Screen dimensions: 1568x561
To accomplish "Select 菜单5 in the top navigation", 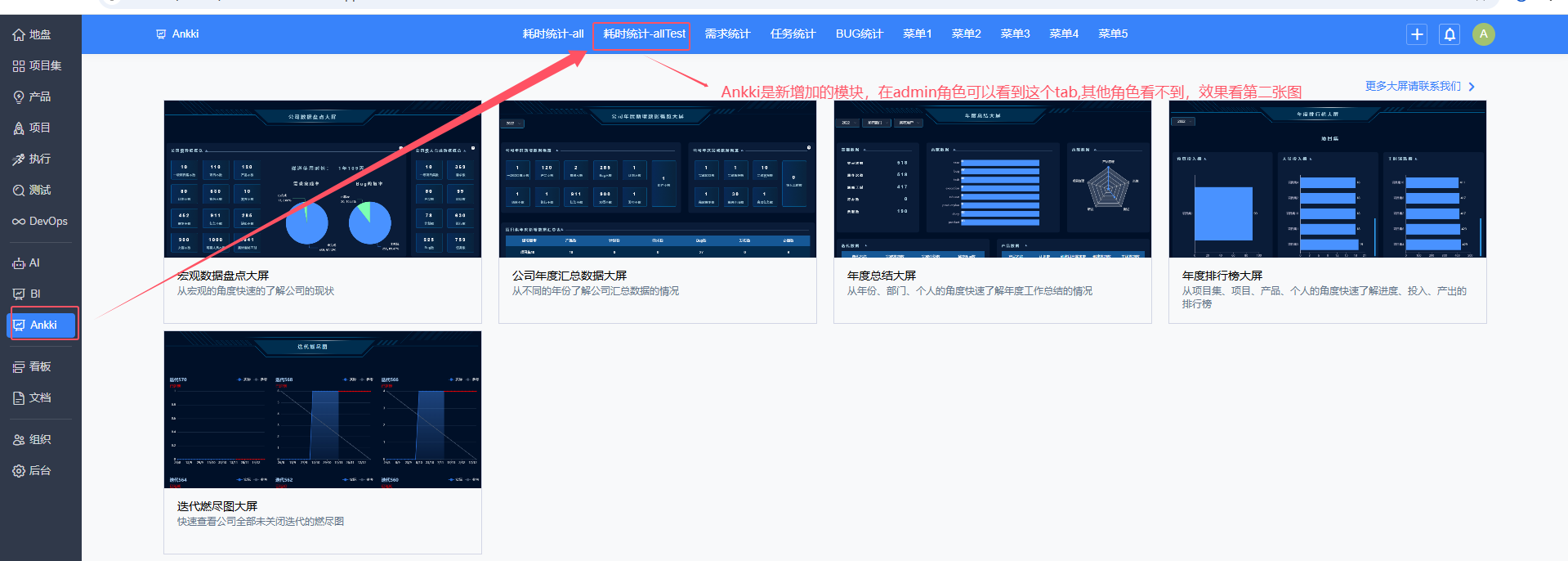I will pyautogui.click(x=1113, y=34).
